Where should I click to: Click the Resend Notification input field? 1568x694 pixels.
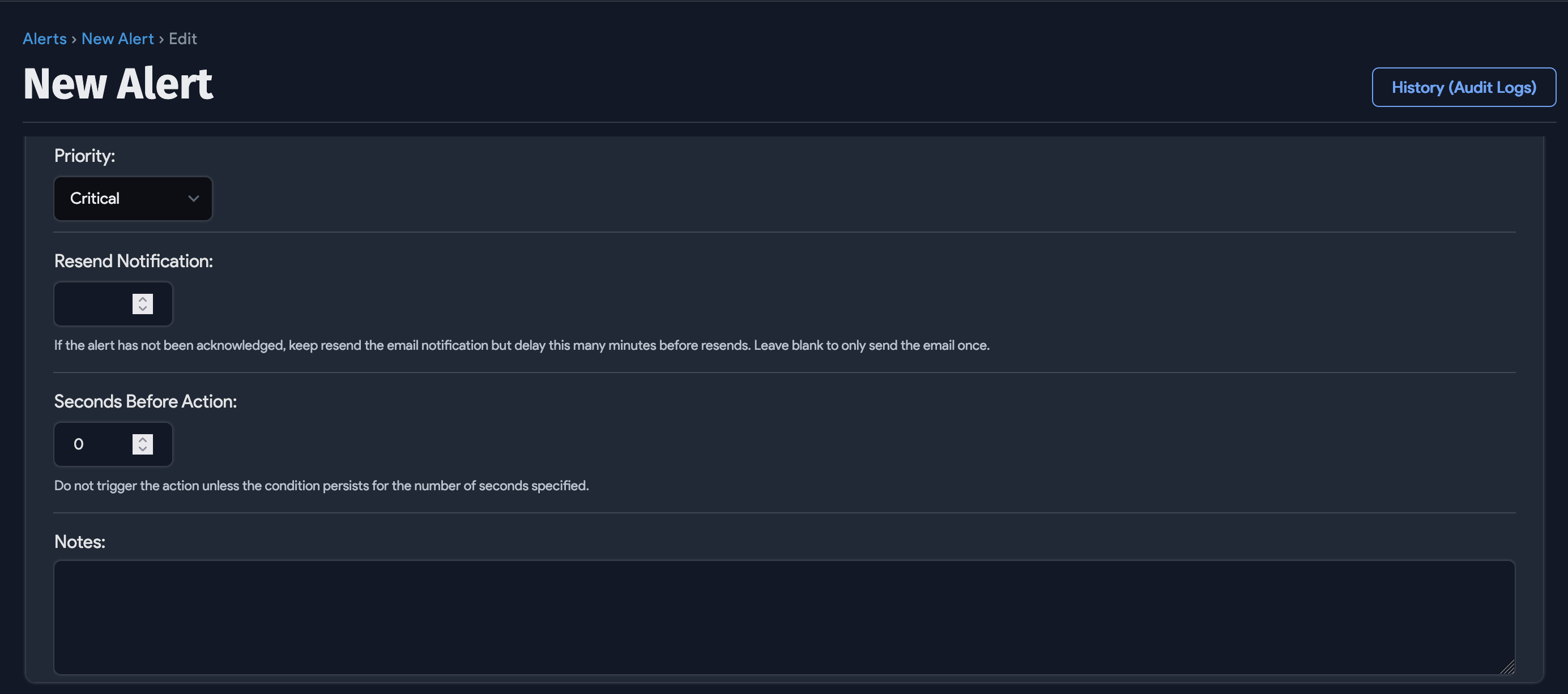(91, 303)
